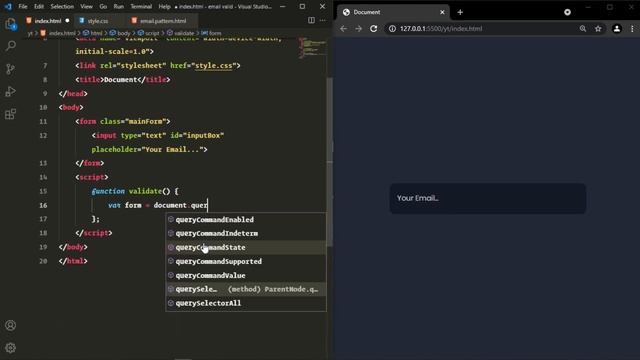This screenshot has height=360, width=640.
Task: Click the Your Email input field
Action: [488, 198]
